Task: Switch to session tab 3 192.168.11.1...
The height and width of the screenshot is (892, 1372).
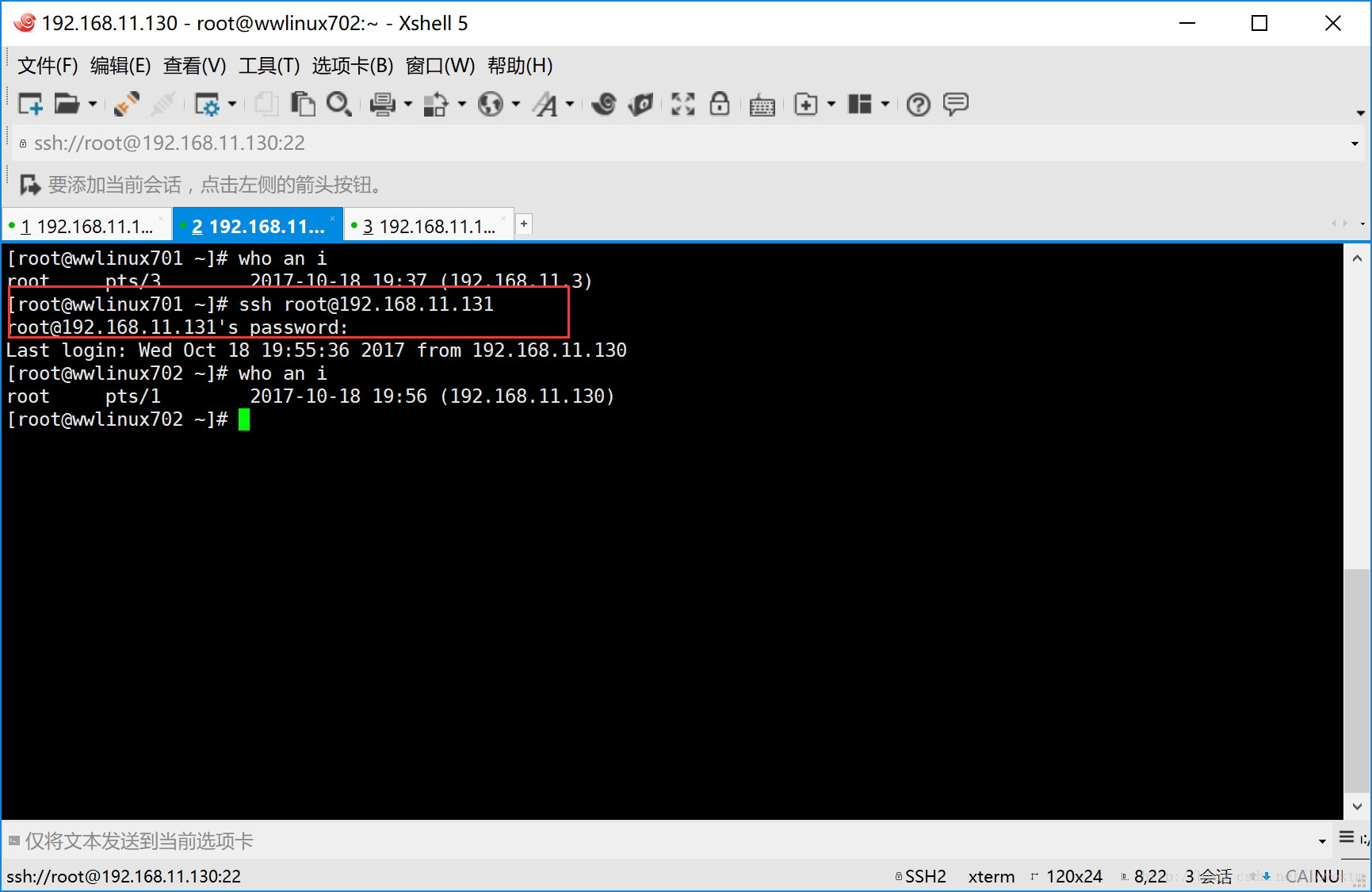Action: [x=429, y=226]
